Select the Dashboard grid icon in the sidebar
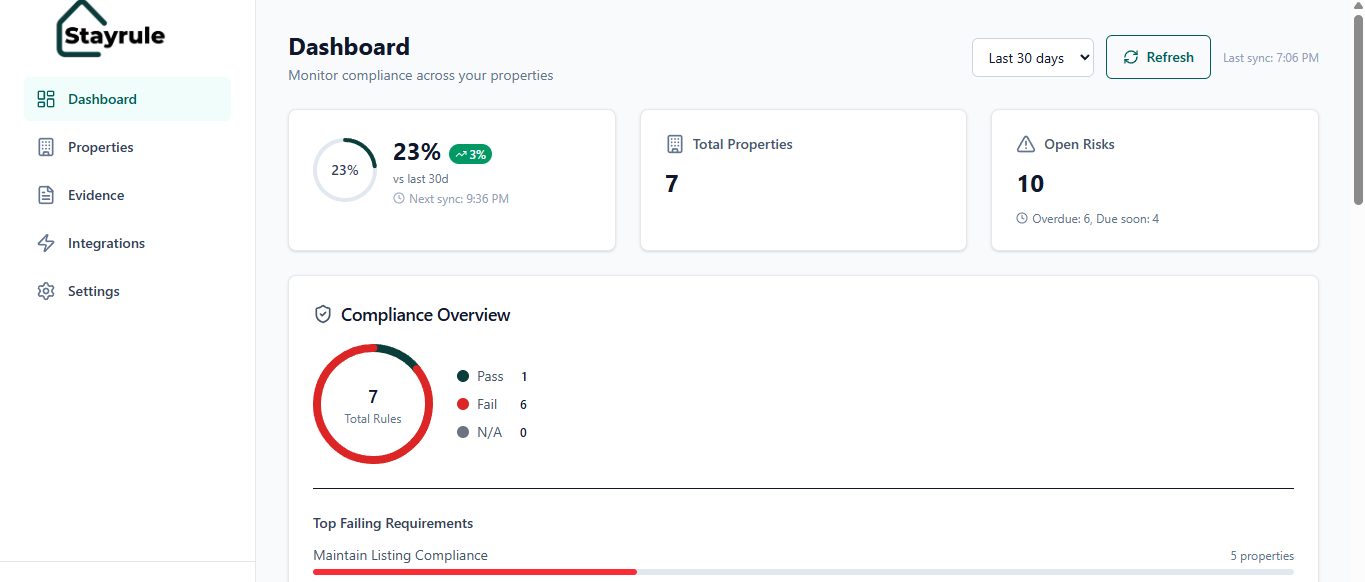This screenshot has width=1365, height=582. tap(45, 99)
